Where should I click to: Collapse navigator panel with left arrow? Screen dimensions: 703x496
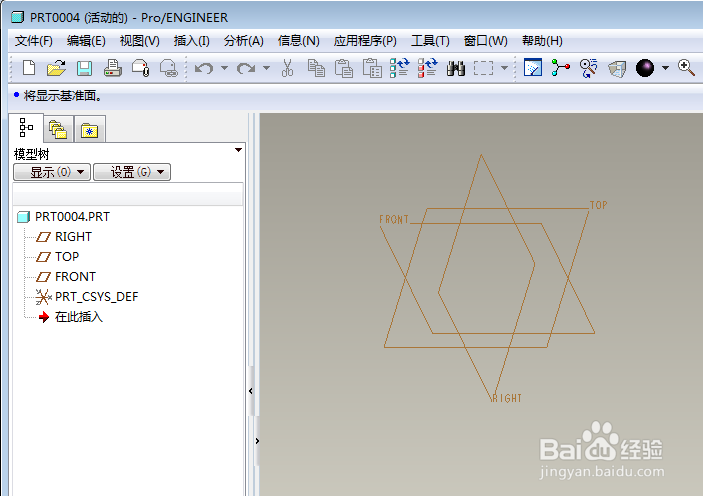coord(251,391)
